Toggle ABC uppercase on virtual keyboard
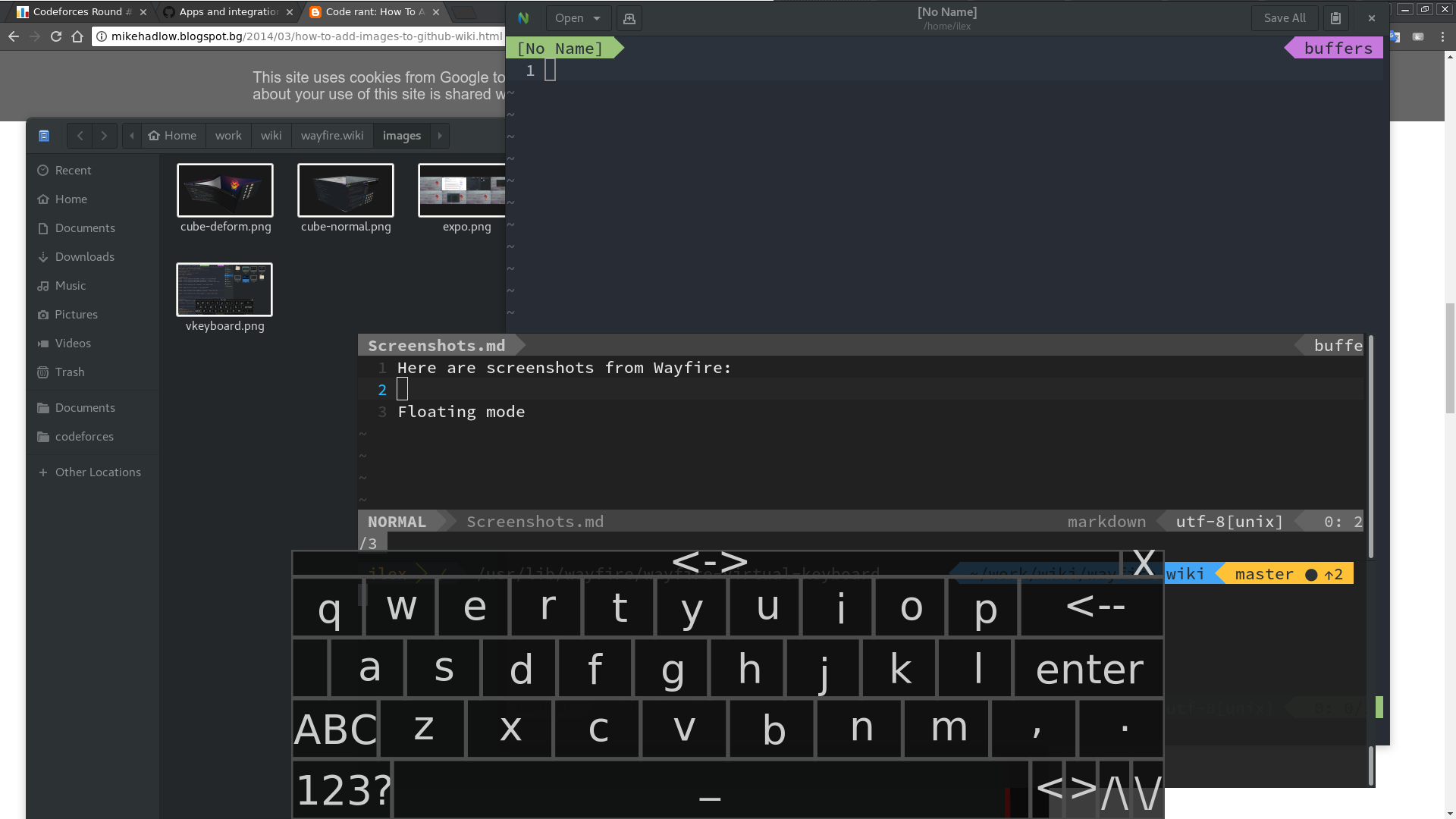The height and width of the screenshot is (819, 1456). tap(334, 729)
